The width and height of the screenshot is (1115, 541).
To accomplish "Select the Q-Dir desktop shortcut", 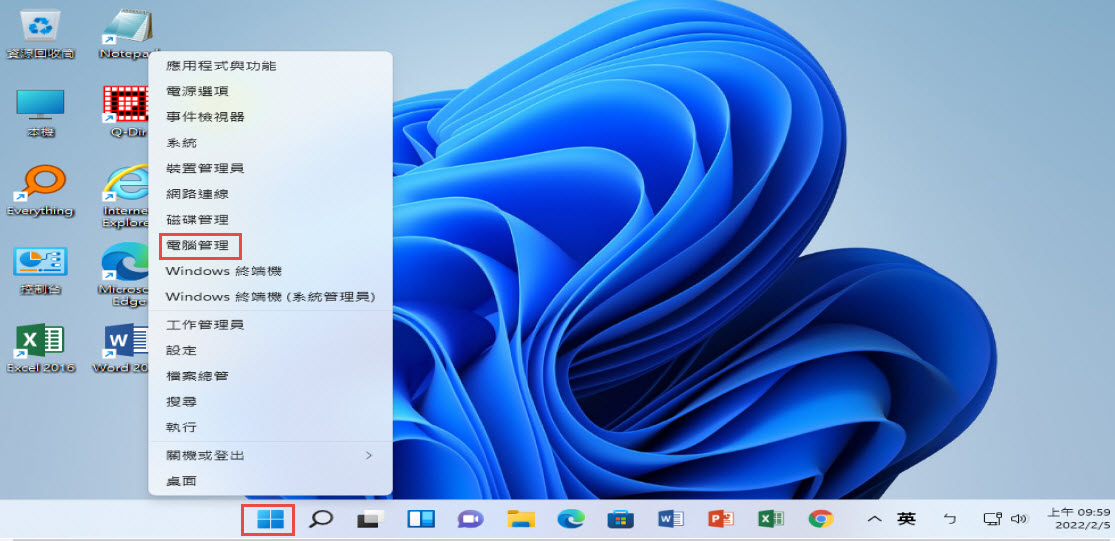I will [x=127, y=112].
